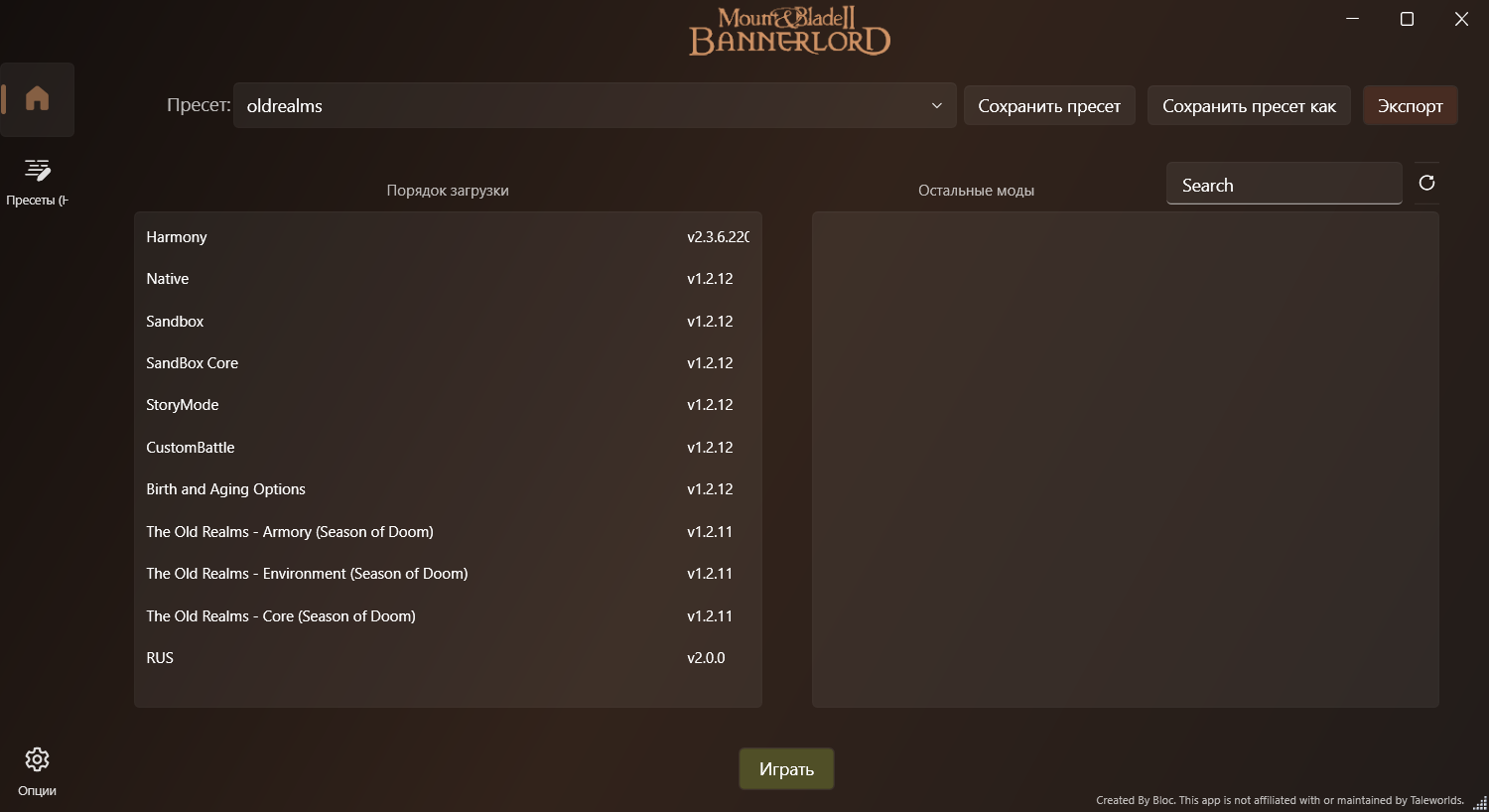Select the SandBox Core row
Screen dimensions: 1489x812
tap(448, 363)
